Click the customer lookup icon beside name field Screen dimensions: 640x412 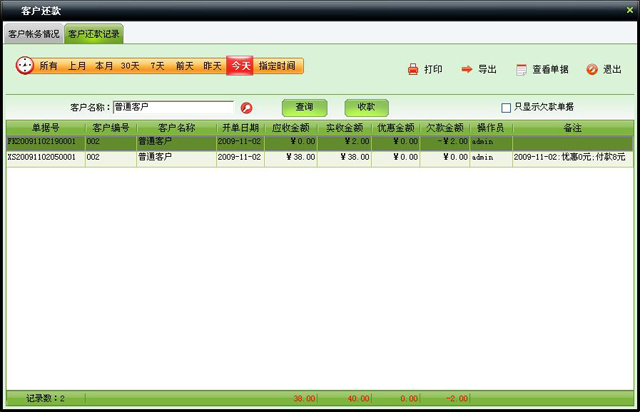[246, 107]
